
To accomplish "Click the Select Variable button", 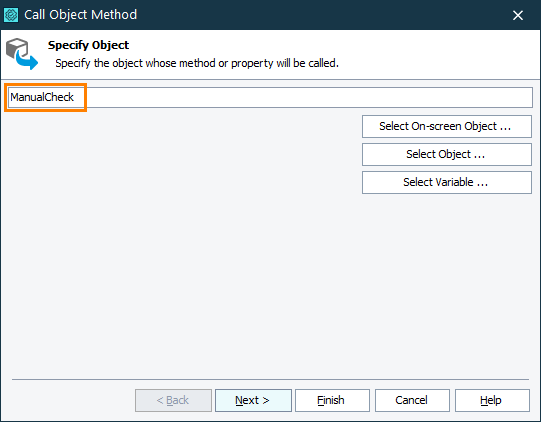I will (447, 182).
